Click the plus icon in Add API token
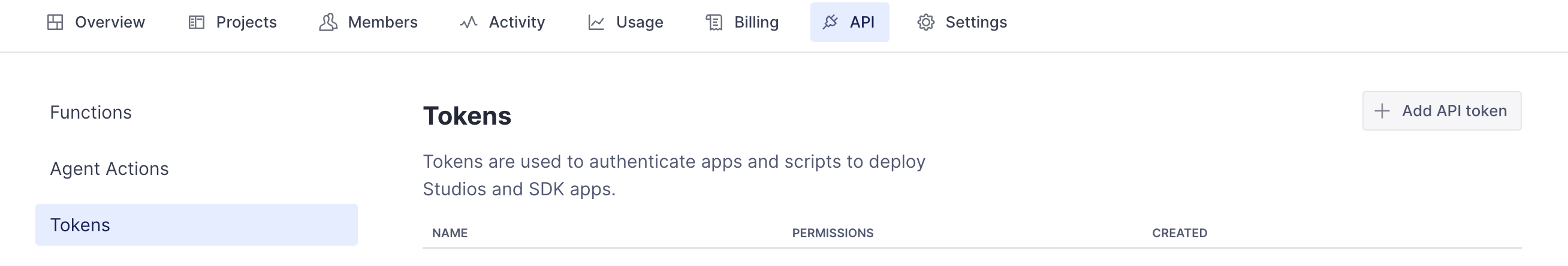Viewport: 1568px width, 266px height. tap(1382, 111)
